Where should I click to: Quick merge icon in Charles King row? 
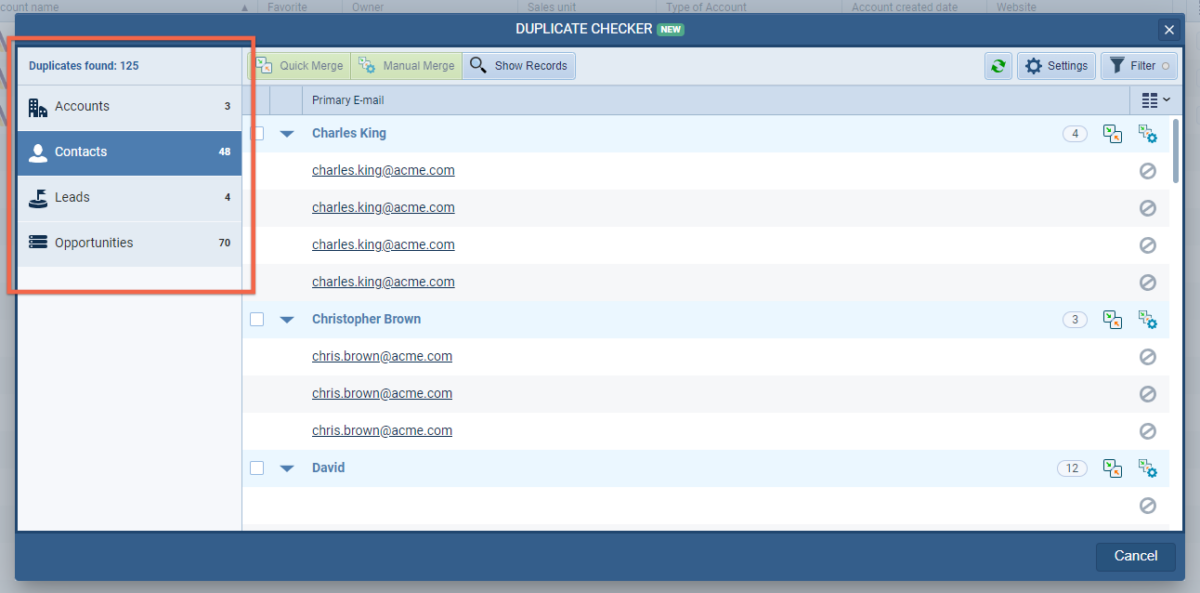click(x=1112, y=134)
